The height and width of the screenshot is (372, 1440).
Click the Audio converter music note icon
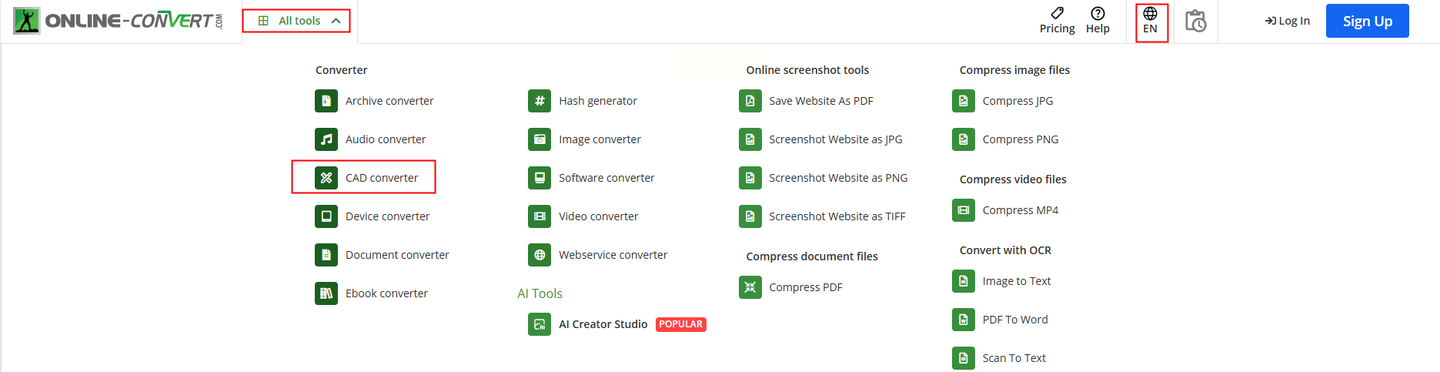(x=326, y=139)
